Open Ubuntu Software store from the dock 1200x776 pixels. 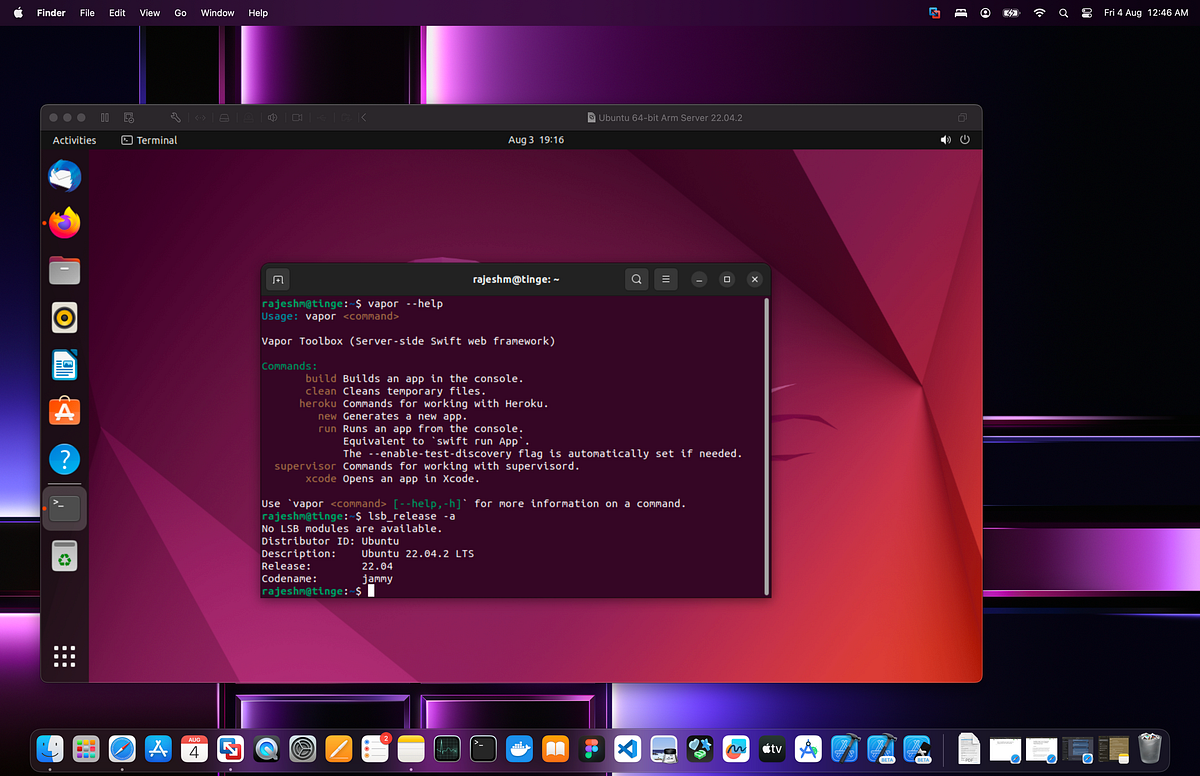pyautogui.click(x=64, y=411)
